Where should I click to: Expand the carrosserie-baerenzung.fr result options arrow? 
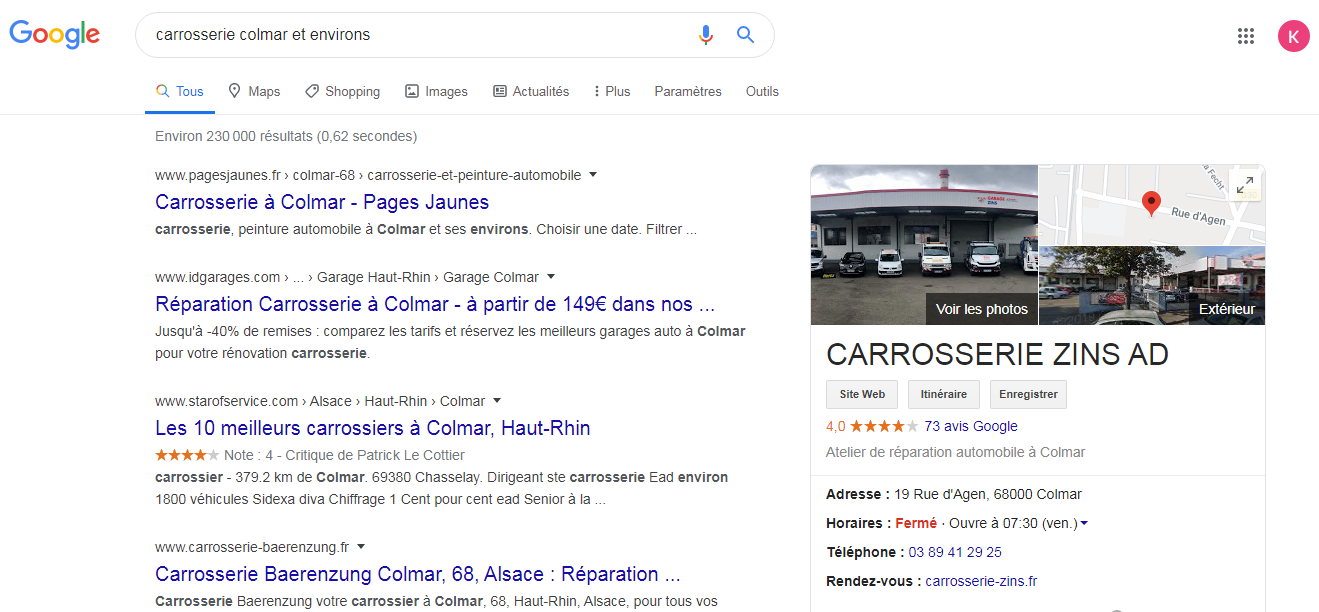point(361,547)
